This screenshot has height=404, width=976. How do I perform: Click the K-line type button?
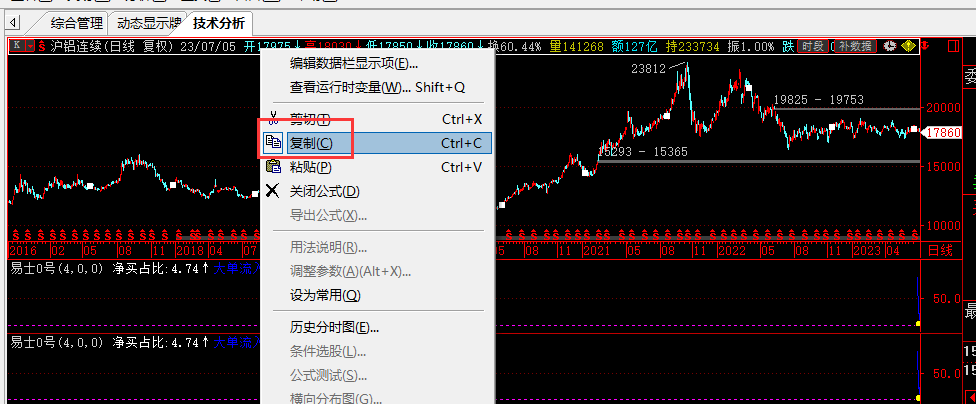(x=17, y=45)
